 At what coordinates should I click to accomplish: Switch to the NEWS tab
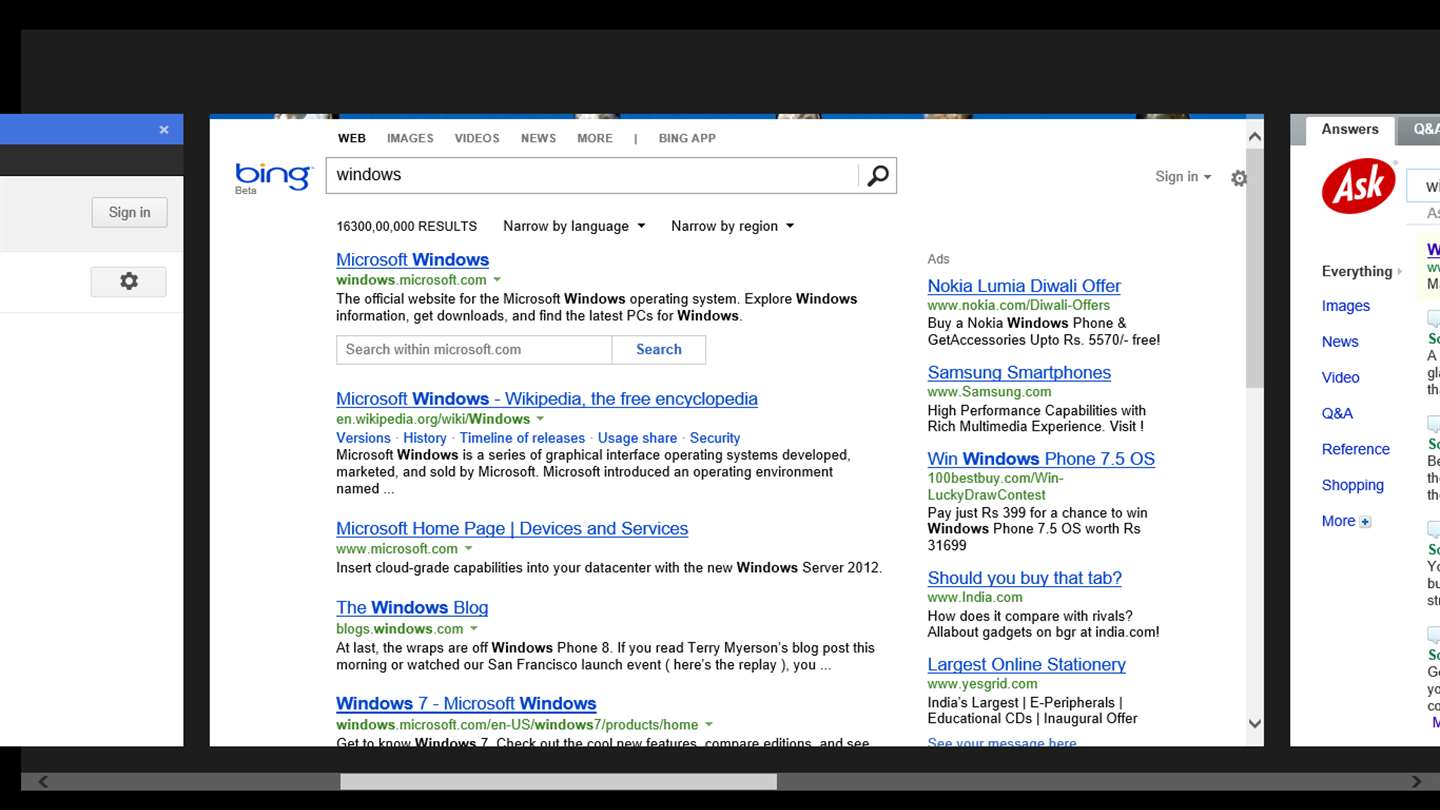(x=538, y=138)
